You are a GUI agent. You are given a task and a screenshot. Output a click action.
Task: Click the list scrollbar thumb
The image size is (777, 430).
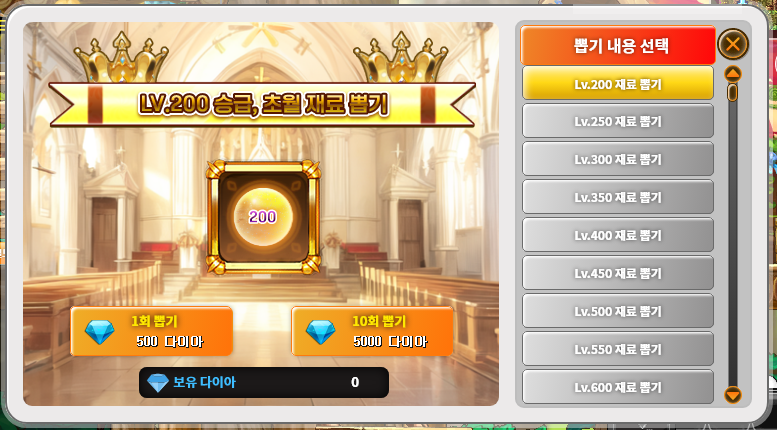[x=732, y=92]
